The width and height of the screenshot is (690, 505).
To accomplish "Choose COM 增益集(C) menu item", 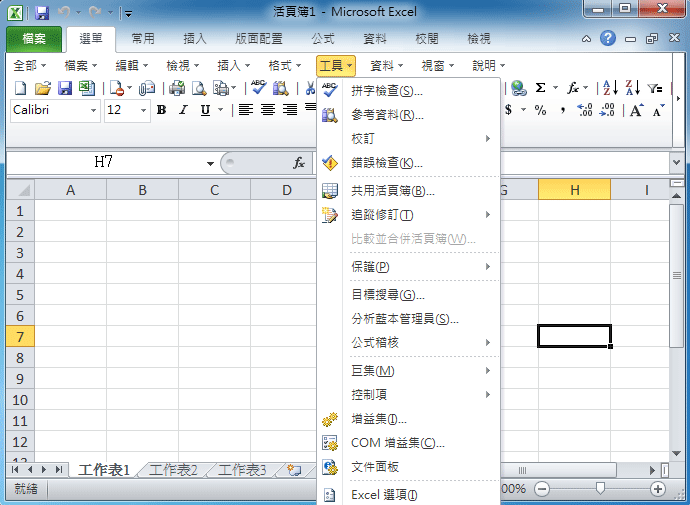I will click(408, 443).
